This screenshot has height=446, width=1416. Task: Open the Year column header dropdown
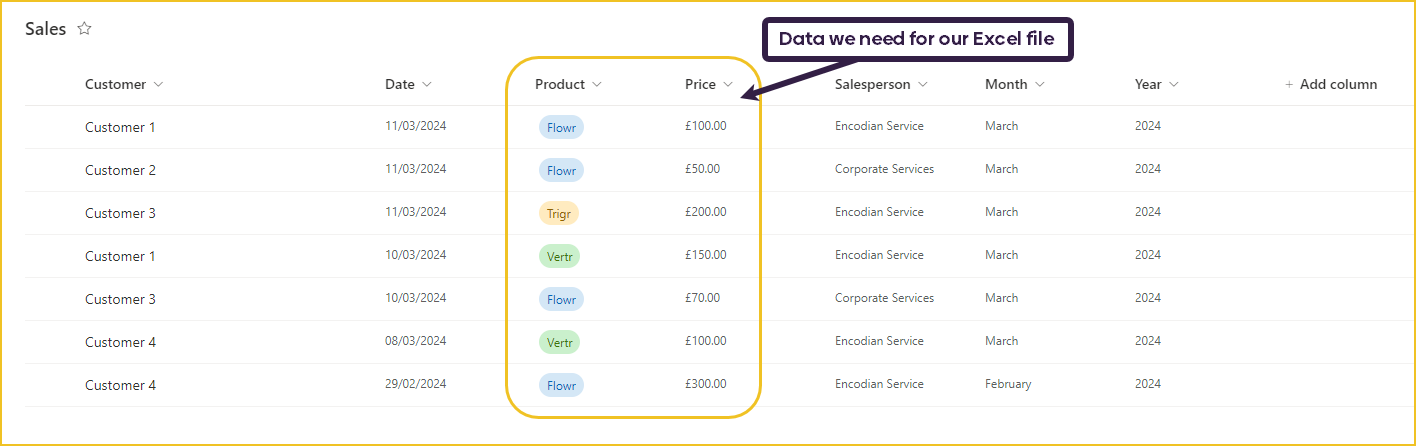(x=1174, y=84)
